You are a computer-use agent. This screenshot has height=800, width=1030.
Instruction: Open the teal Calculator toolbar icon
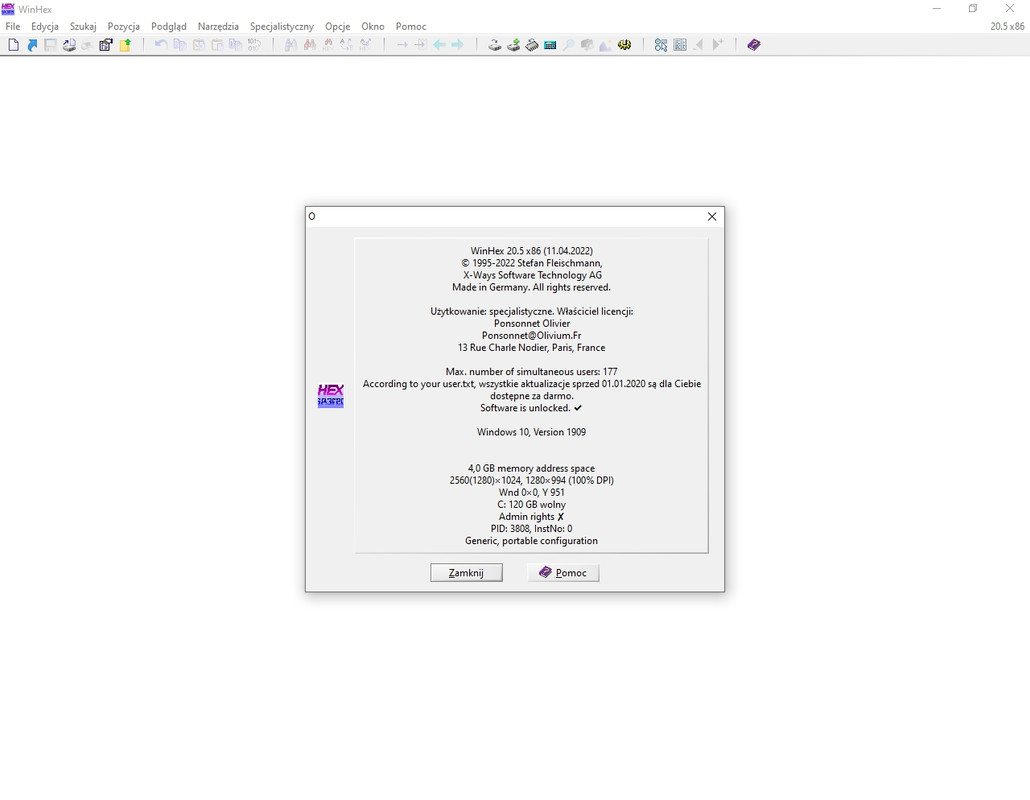point(550,45)
